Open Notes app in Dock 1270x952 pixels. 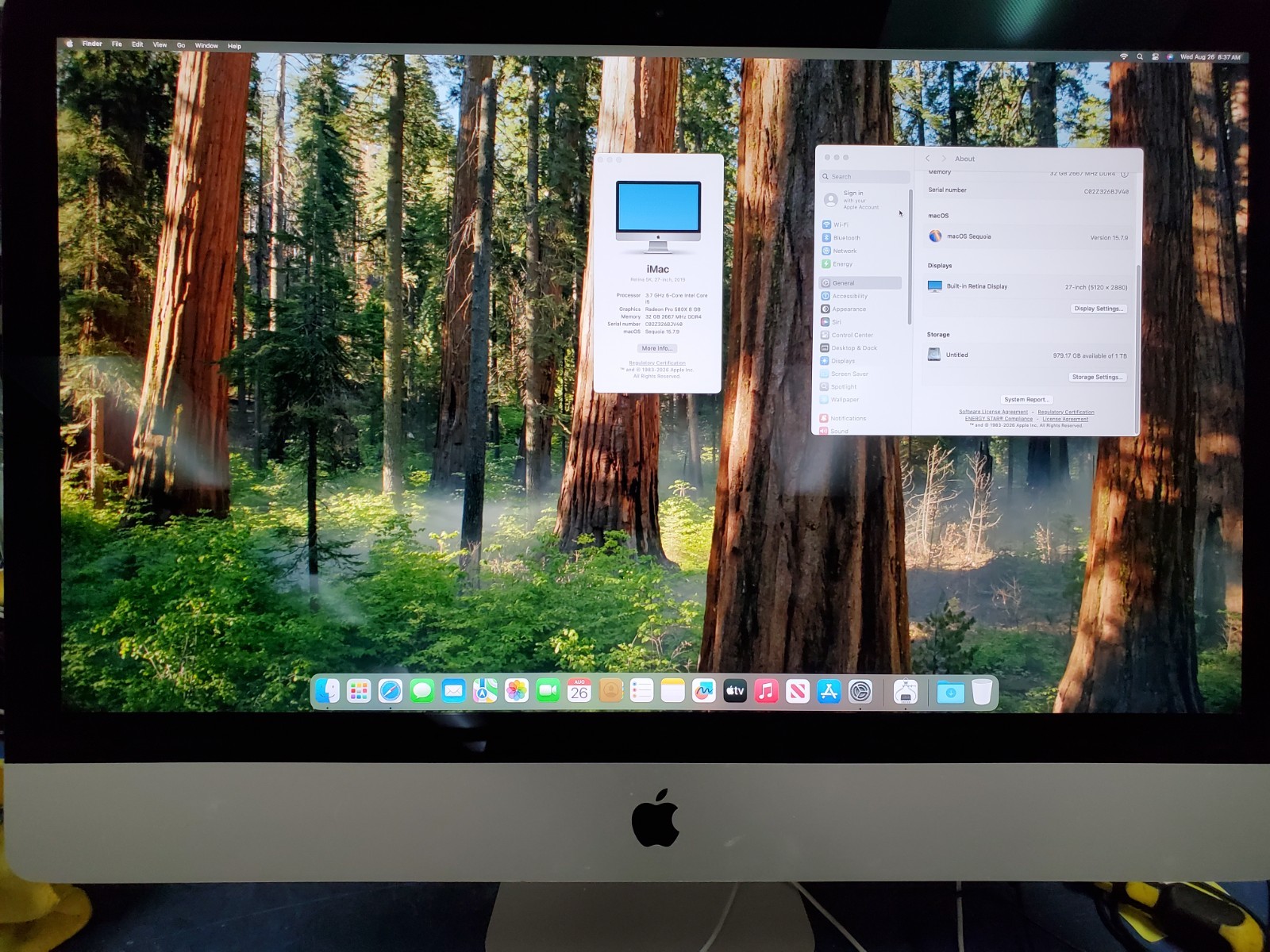coord(672,691)
